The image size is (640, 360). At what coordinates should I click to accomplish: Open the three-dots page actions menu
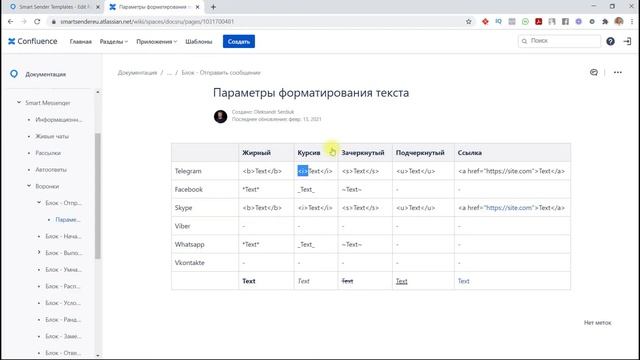point(618,72)
